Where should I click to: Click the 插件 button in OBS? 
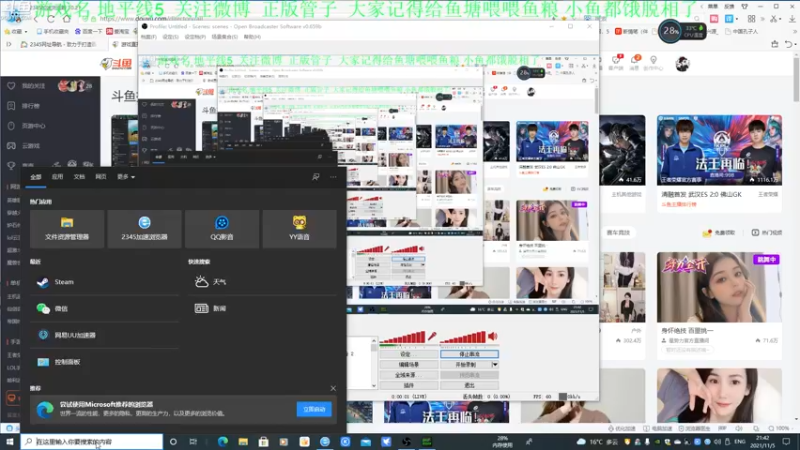coord(409,385)
